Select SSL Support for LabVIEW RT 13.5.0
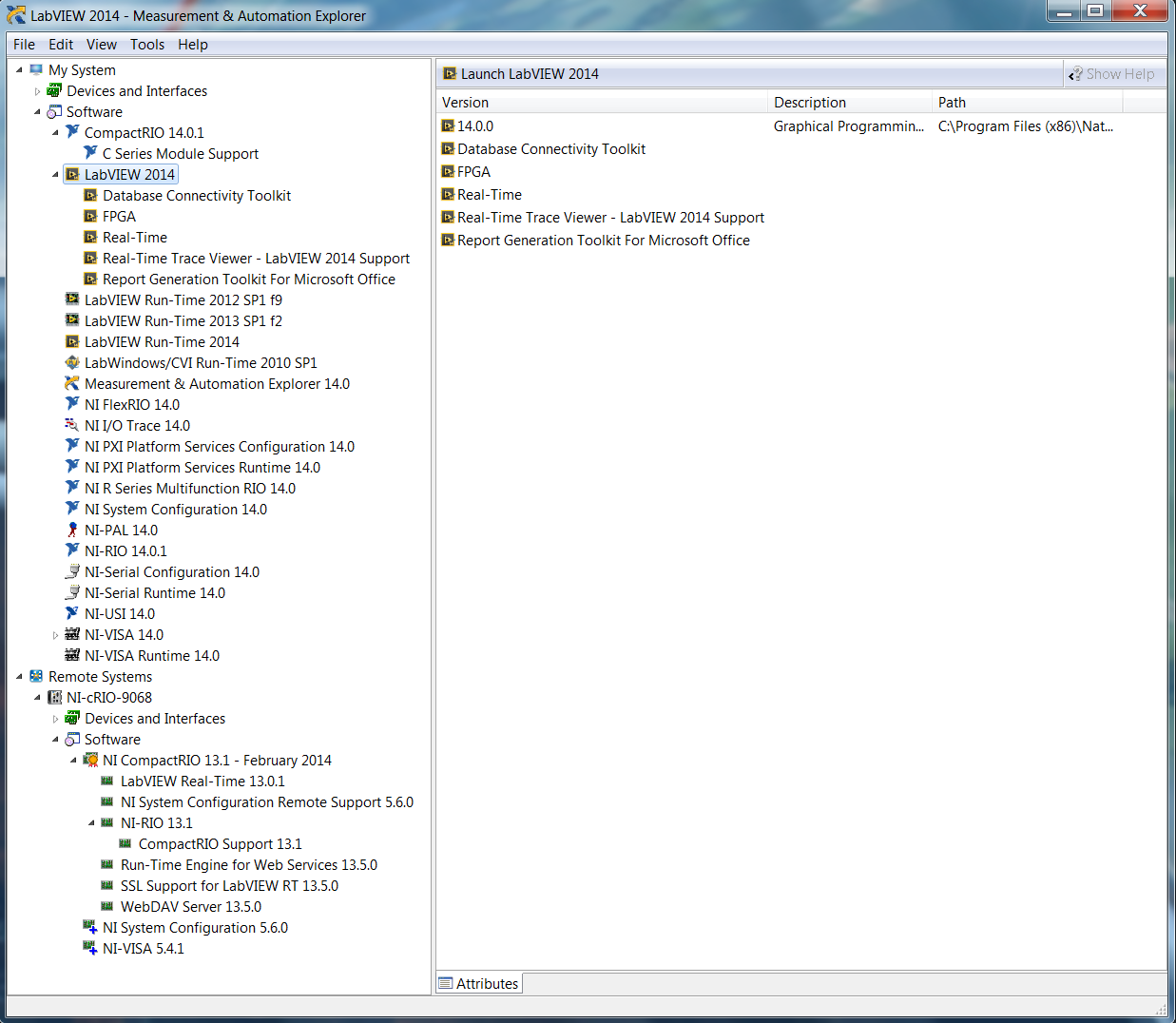The height and width of the screenshot is (1023, 1176). pyautogui.click(x=229, y=885)
